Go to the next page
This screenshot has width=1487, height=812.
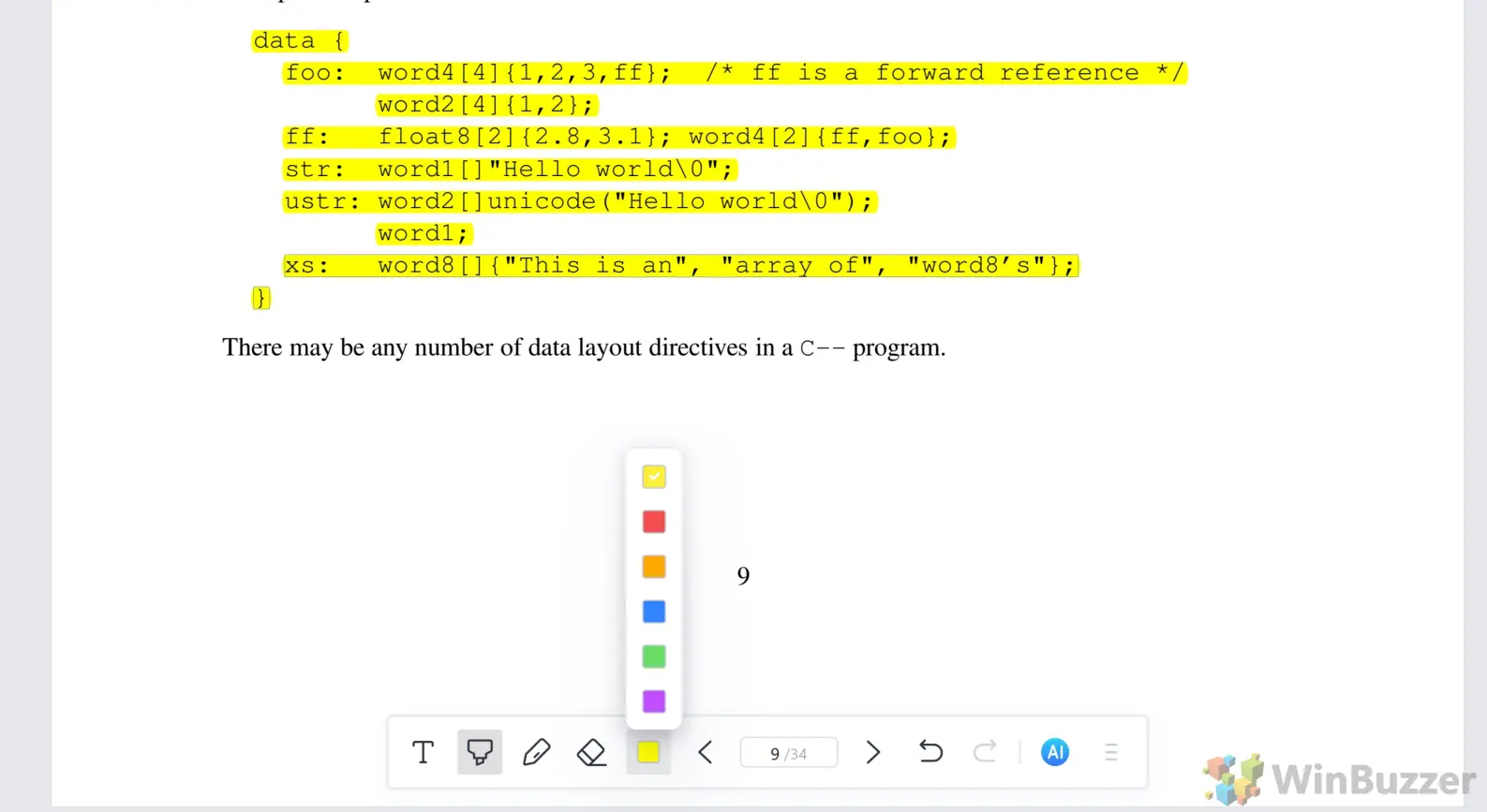point(872,752)
